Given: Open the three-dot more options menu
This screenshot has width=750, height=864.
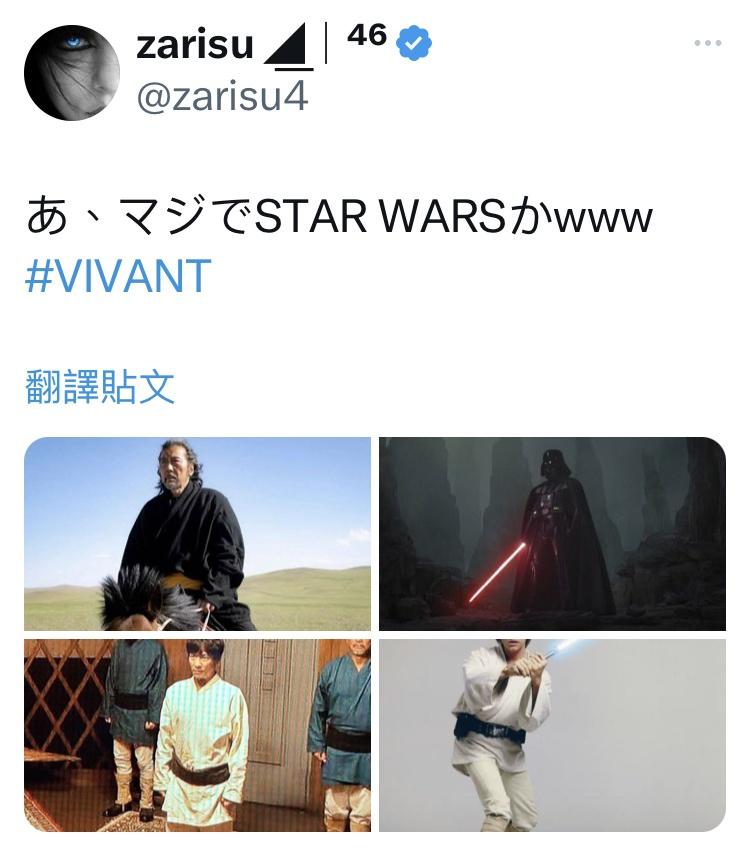Looking at the screenshot, I should [x=708, y=43].
